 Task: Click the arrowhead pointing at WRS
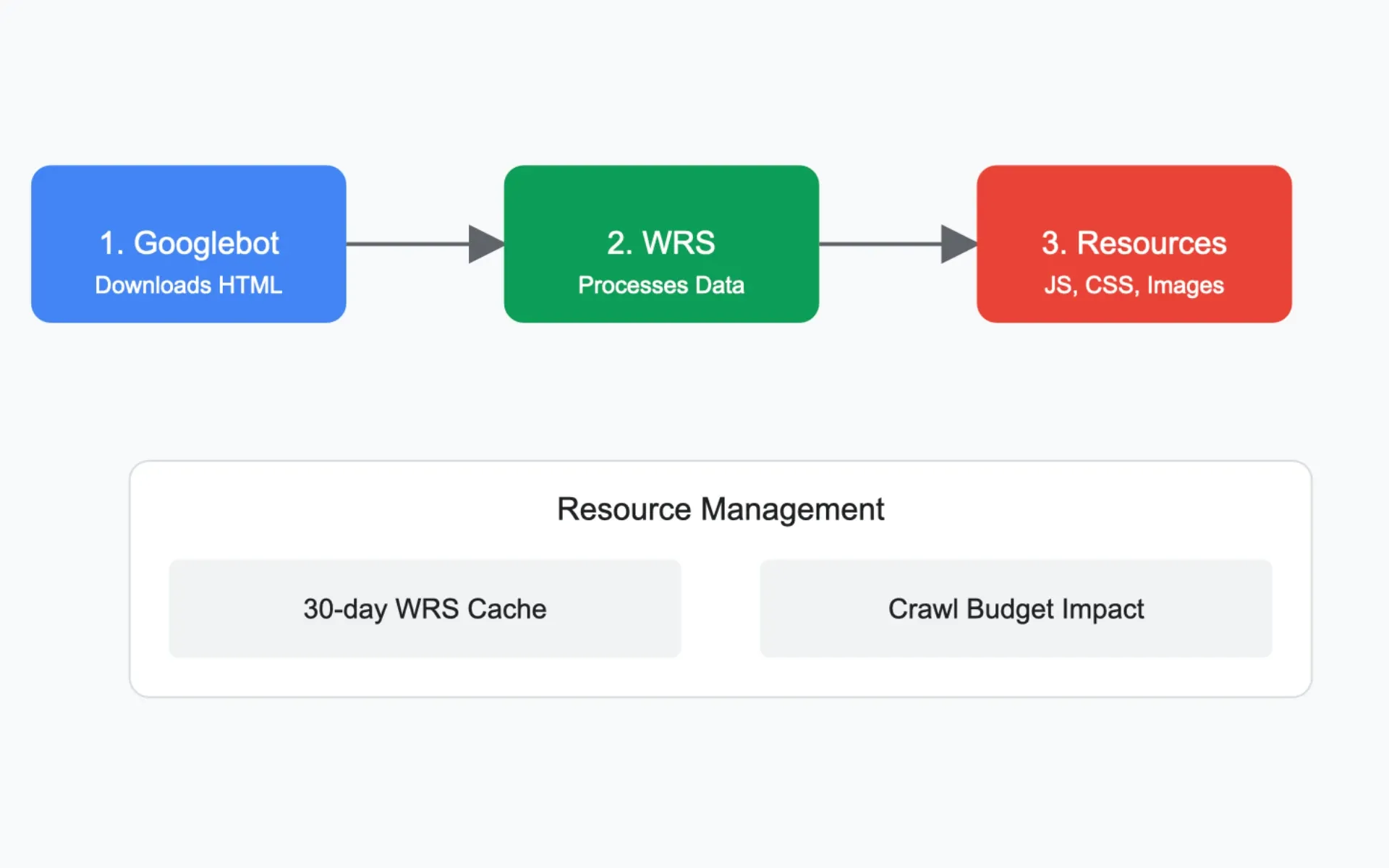tap(485, 244)
